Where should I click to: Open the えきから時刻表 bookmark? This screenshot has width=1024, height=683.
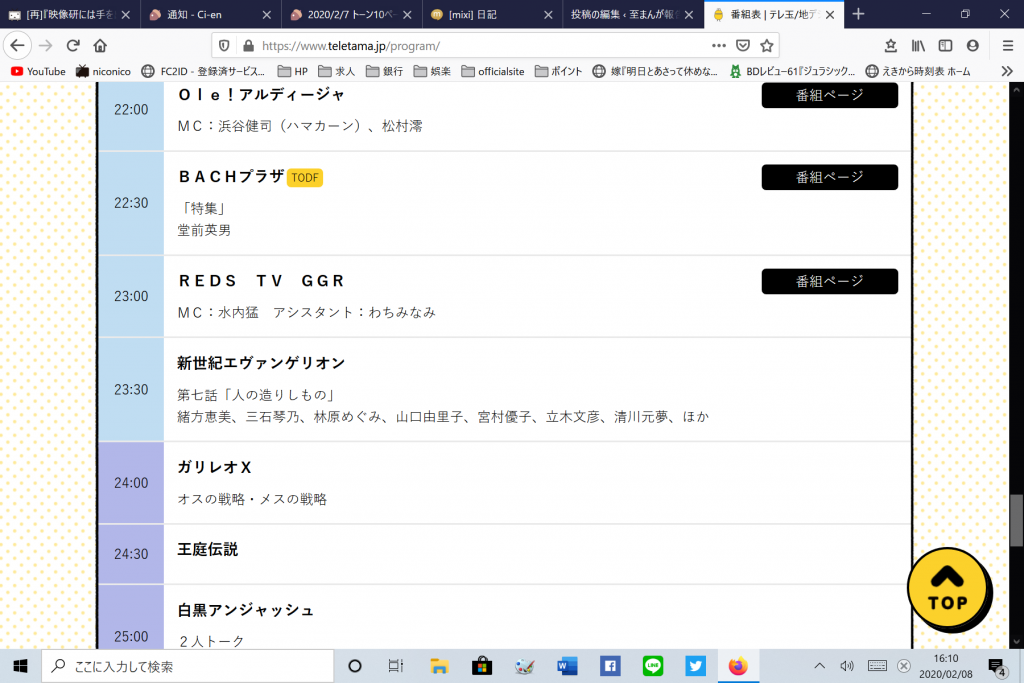coord(918,71)
